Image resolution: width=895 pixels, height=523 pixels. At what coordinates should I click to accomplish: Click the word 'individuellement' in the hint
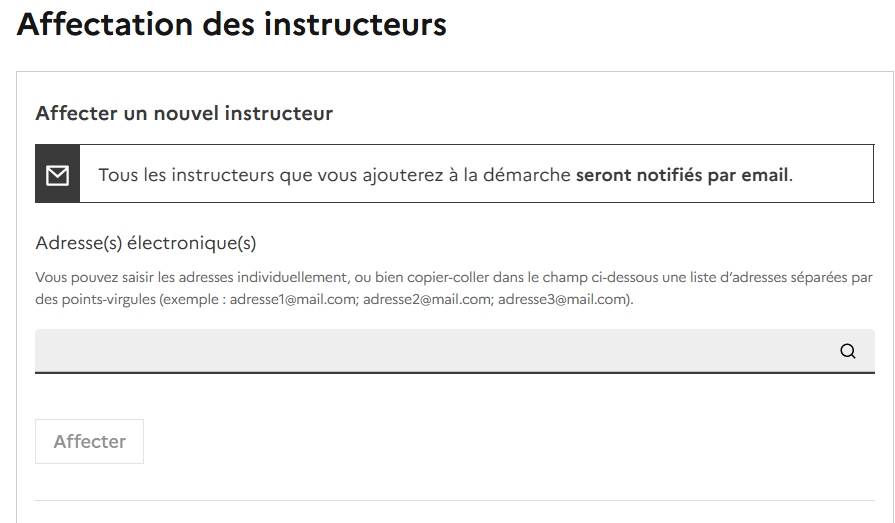tap(286, 277)
